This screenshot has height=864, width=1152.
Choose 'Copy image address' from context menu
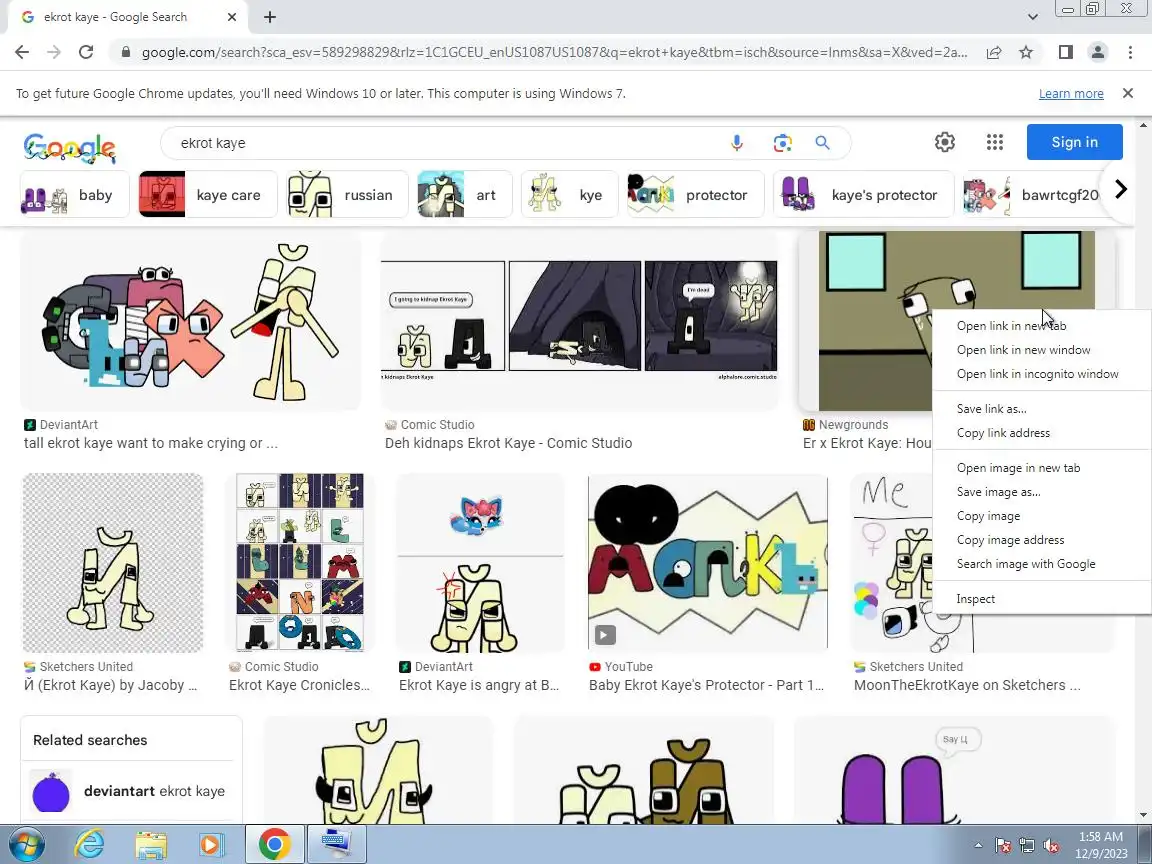pyautogui.click(x=1041, y=540)
